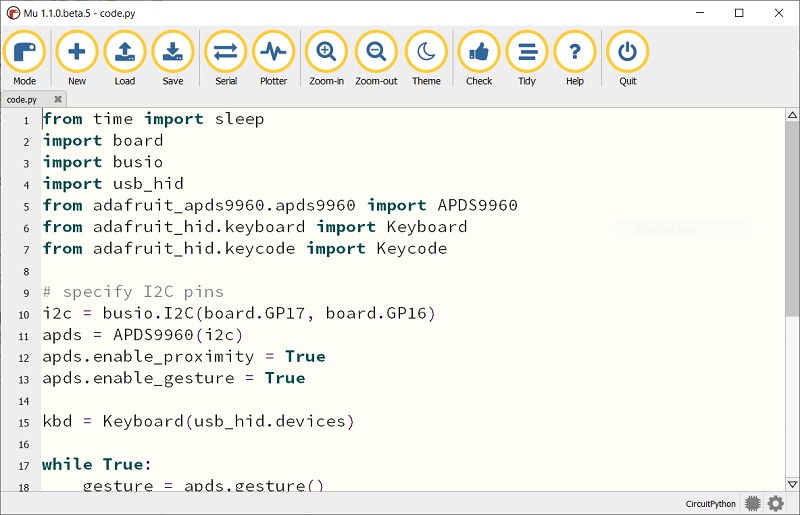Zoom in on the editor text
The image size is (800, 515).
[326, 52]
